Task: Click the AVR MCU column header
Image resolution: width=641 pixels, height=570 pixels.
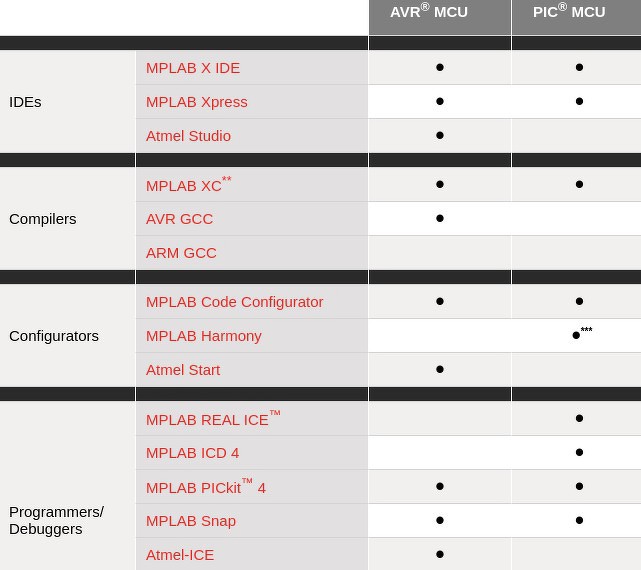Action: [440, 17]
